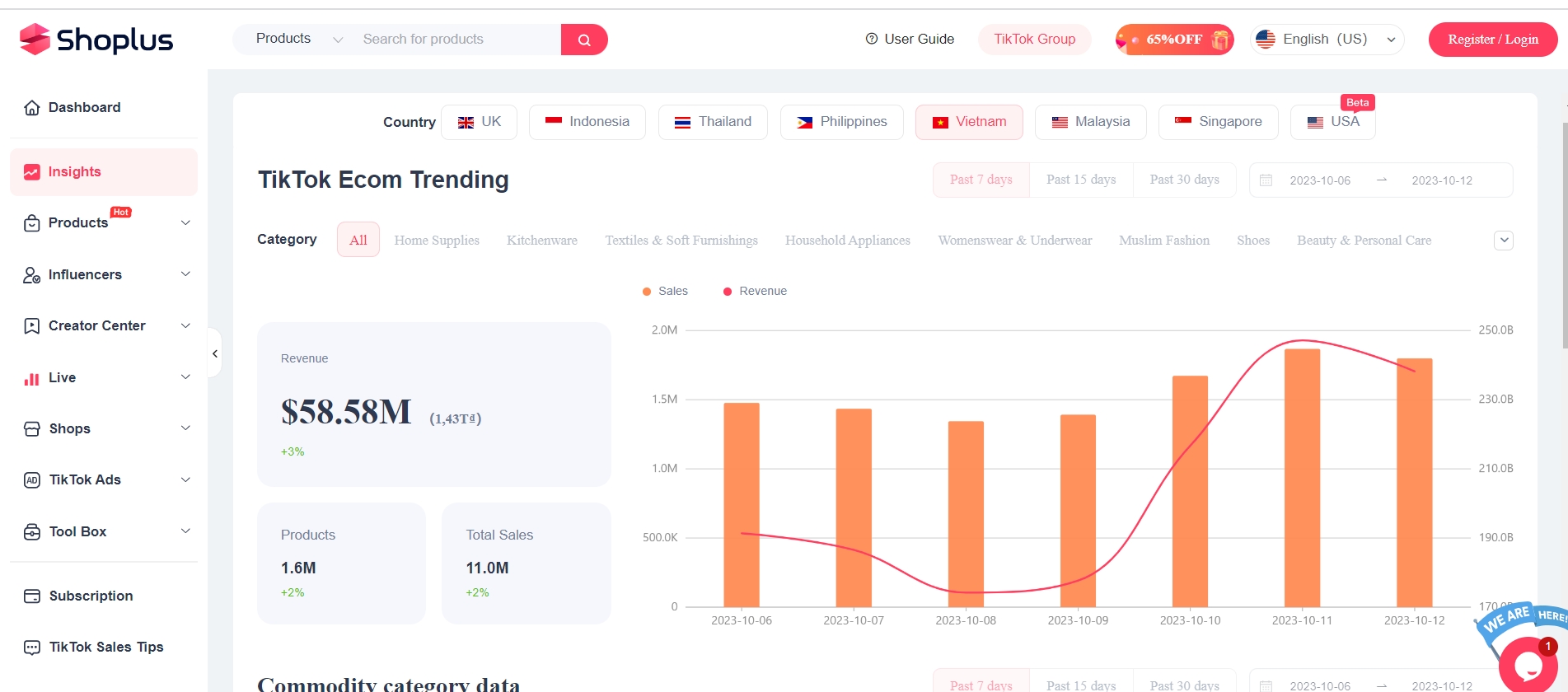Image resolution: width=1568 pixels, height=692 pixels.
Task: Open the Dashboard home icon
Action: pyautogui.click(x=32, y=108)
